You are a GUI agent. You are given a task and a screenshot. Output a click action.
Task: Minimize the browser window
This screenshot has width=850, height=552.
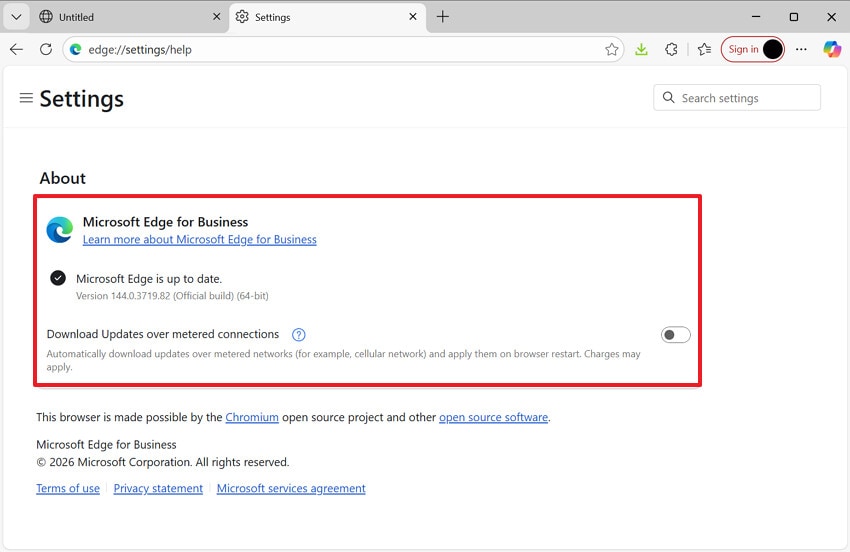(756, 17)
